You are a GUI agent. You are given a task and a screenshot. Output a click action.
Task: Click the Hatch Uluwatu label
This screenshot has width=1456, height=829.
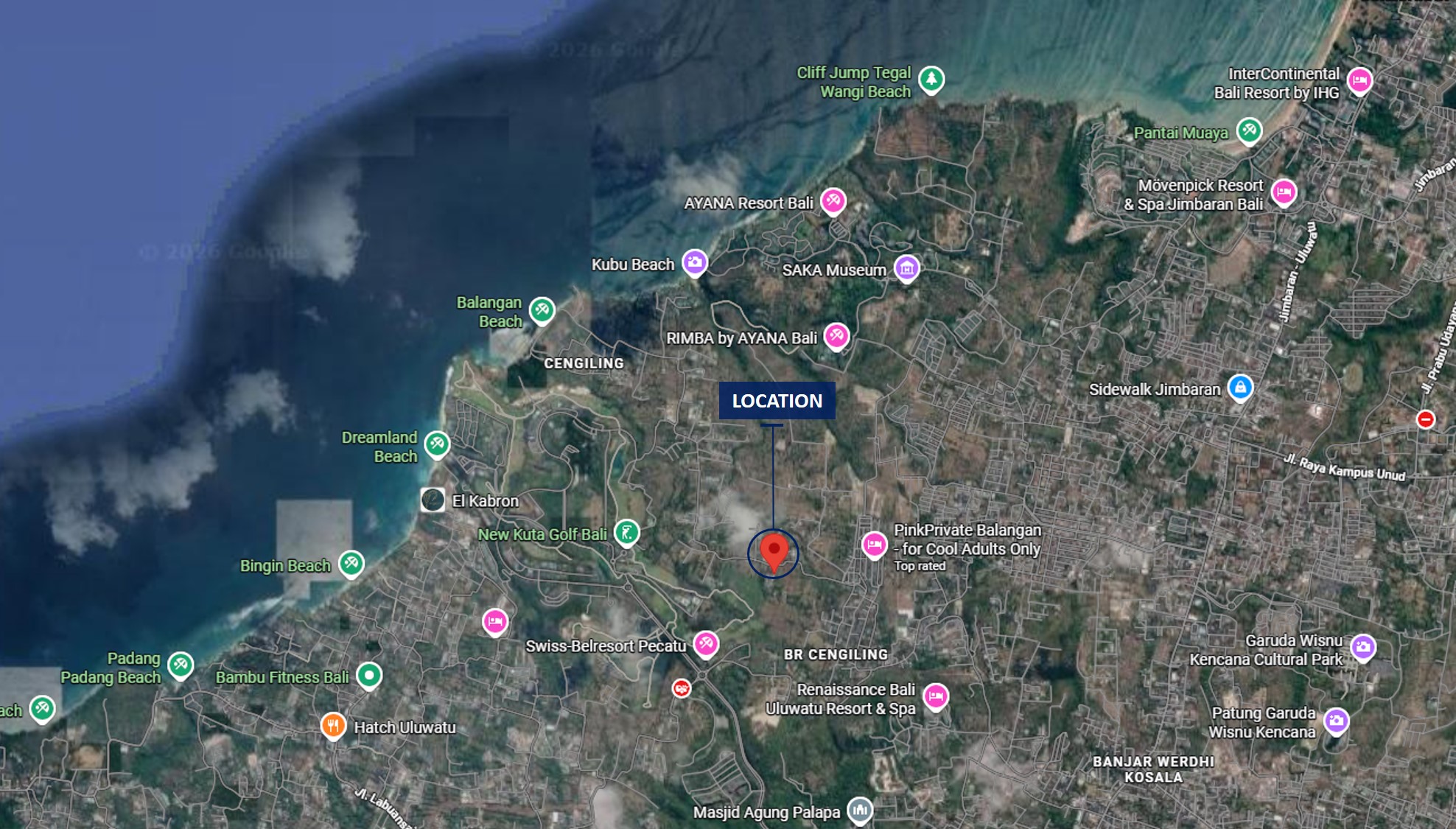pyautogui.click(x=405, y=727)
